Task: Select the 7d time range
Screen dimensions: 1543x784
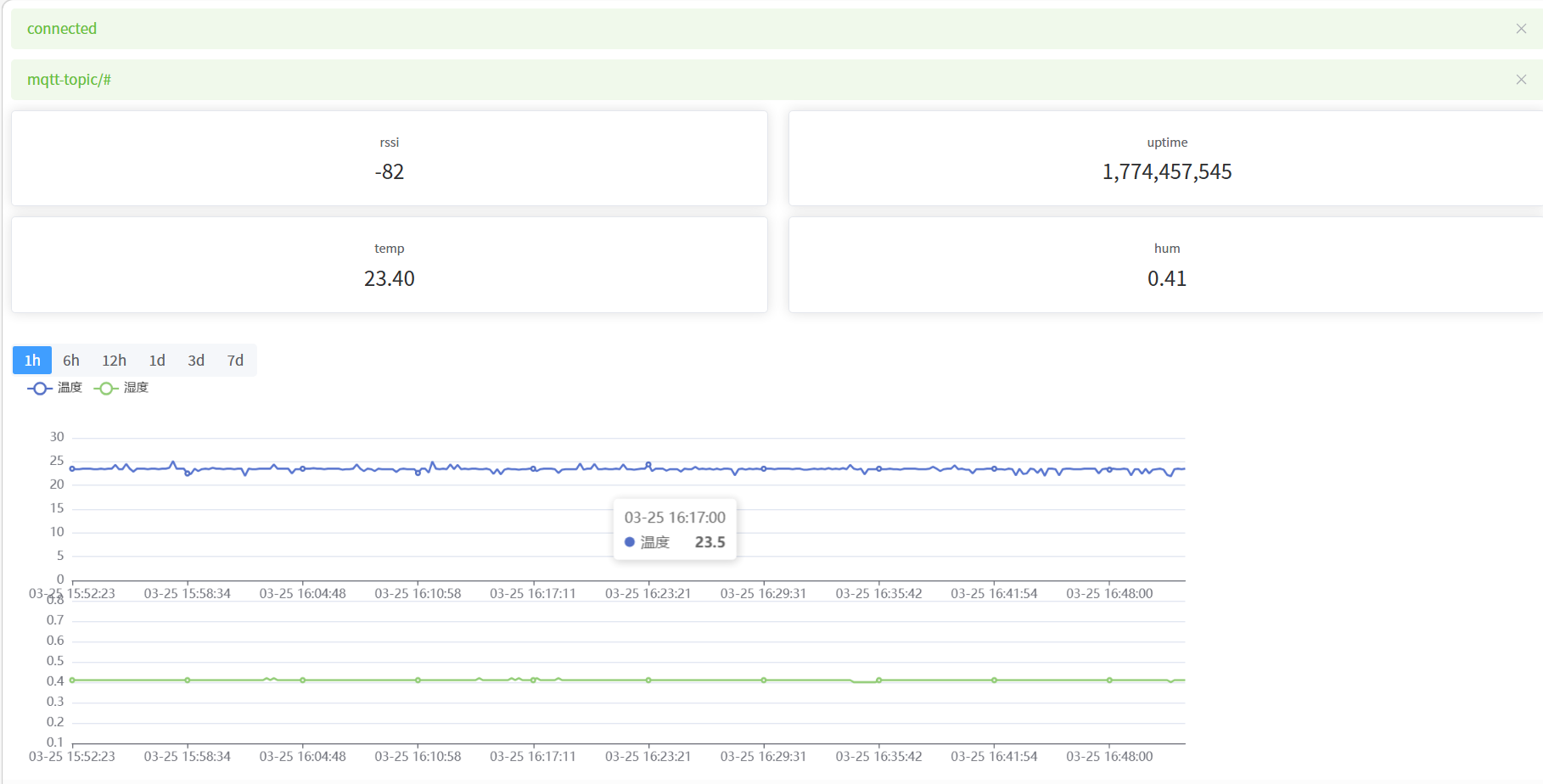Action: 235,361
